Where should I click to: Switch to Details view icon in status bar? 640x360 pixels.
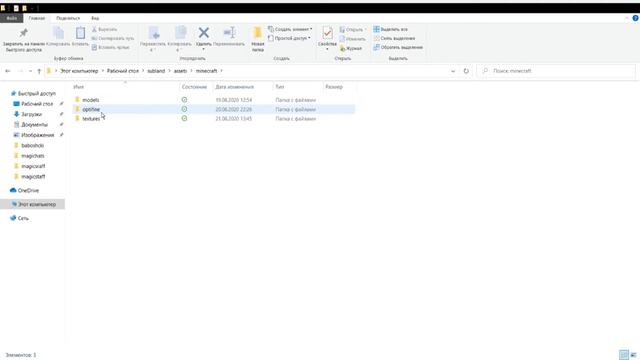pos(623,355)
